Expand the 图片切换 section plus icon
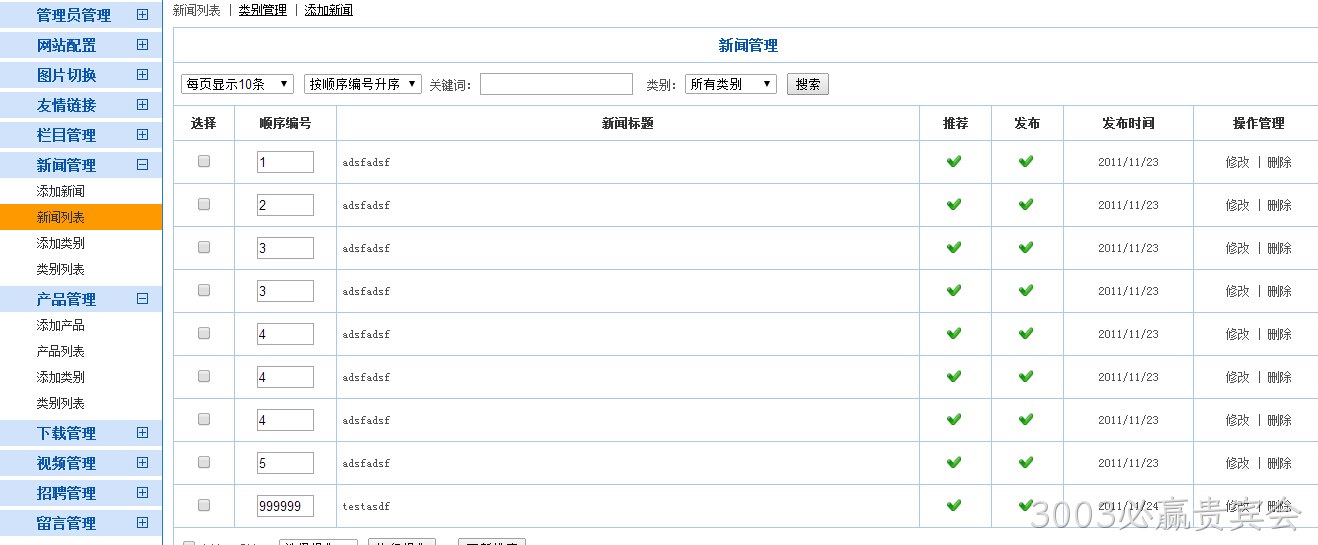 [142, 75]
